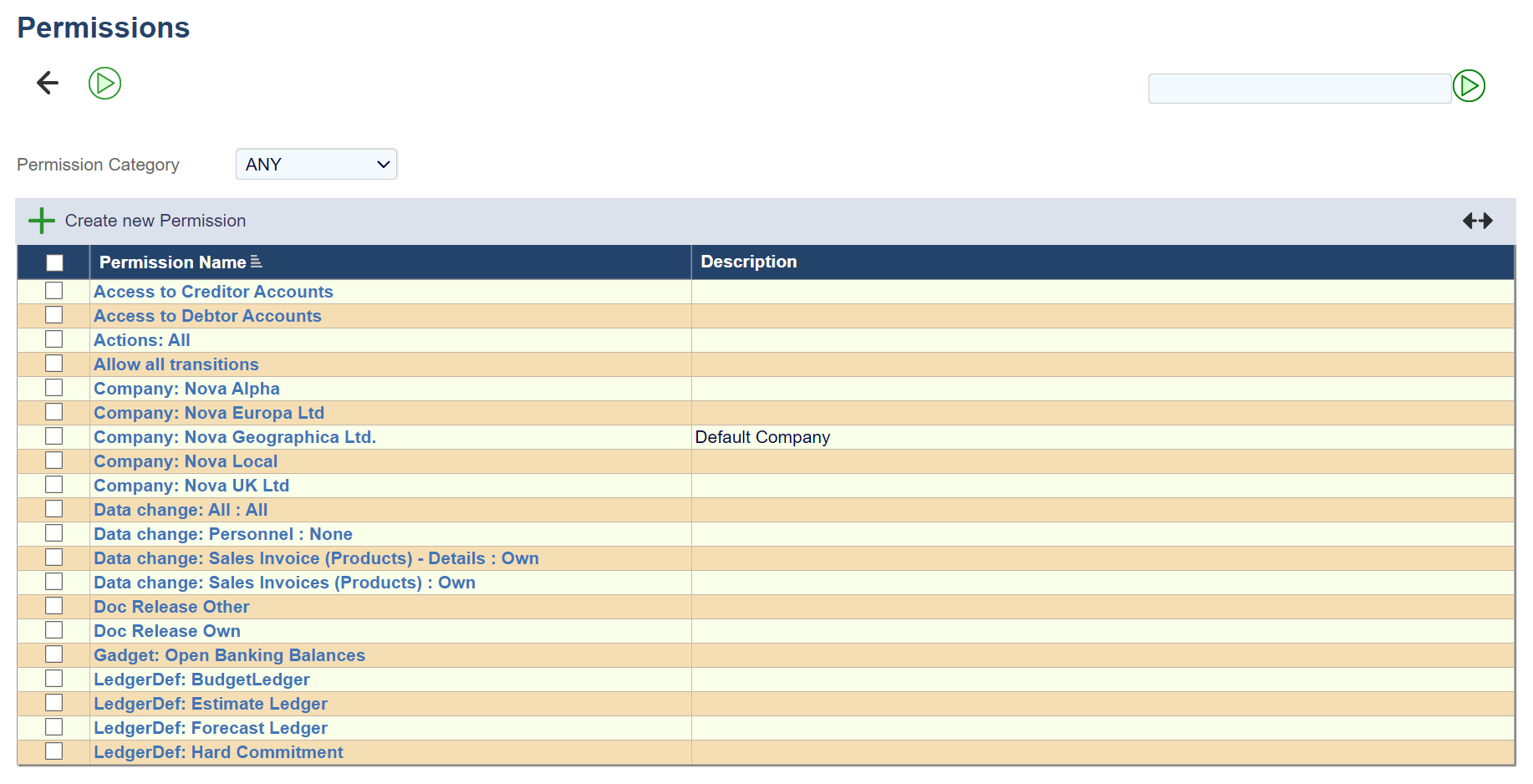Click the Create new Permission text
Screen dimensions: 1533x784
[155, 221]
